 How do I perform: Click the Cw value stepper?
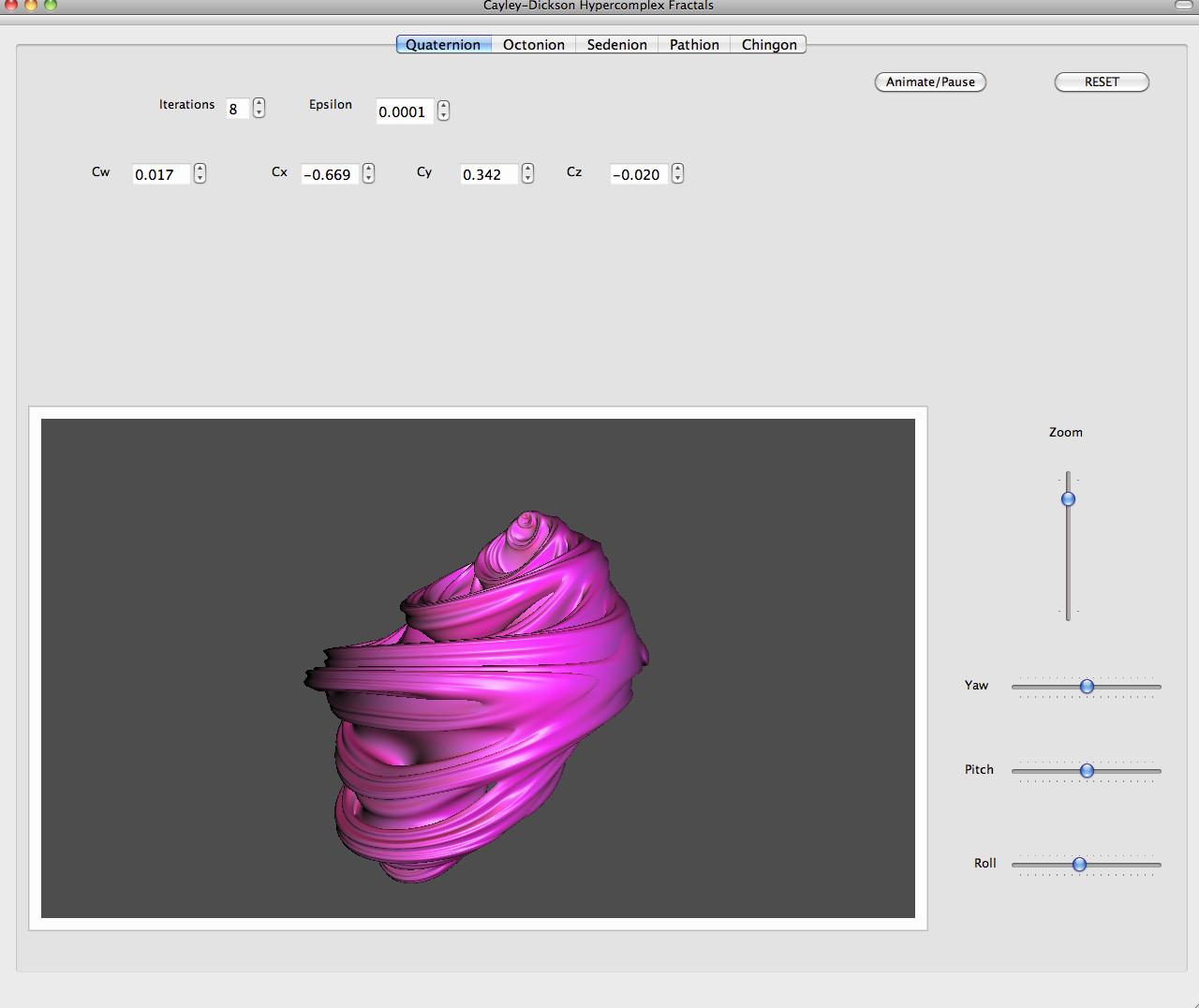pyautogui.click(x=200, y=174)
